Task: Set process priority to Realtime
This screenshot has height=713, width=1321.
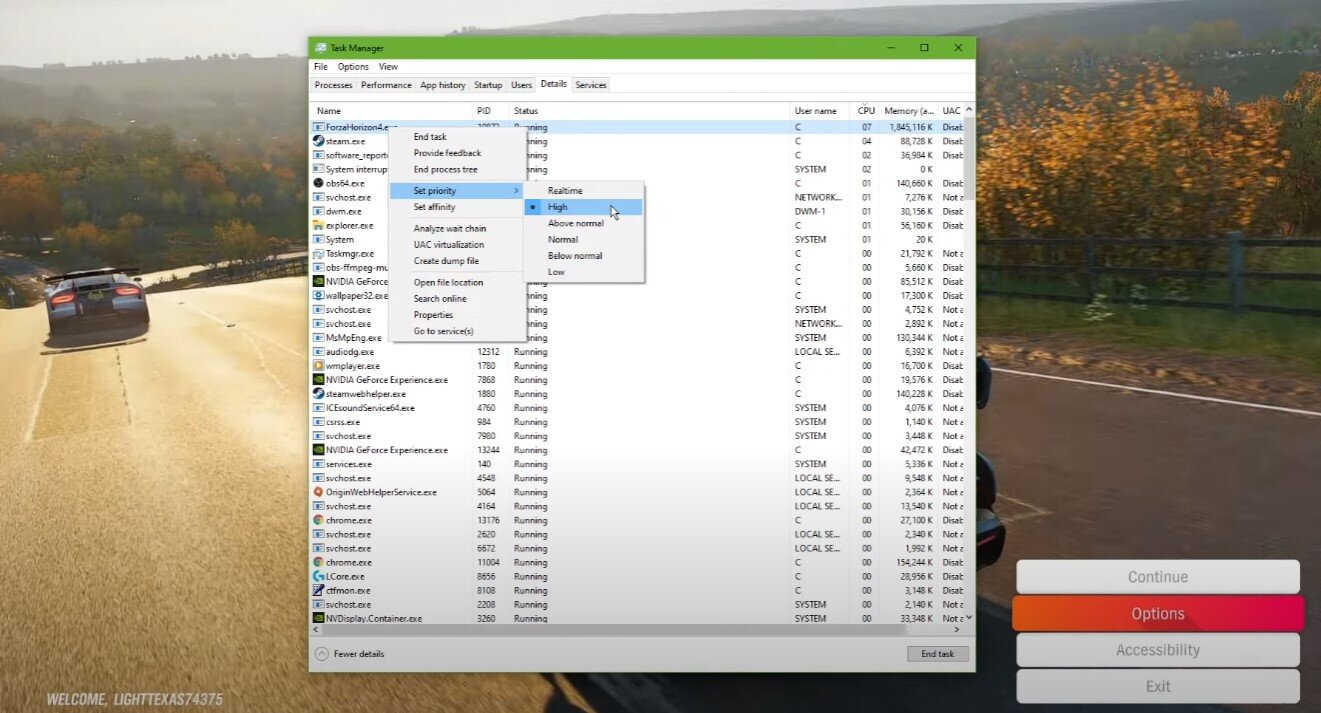Action: (x=565, y=191)
